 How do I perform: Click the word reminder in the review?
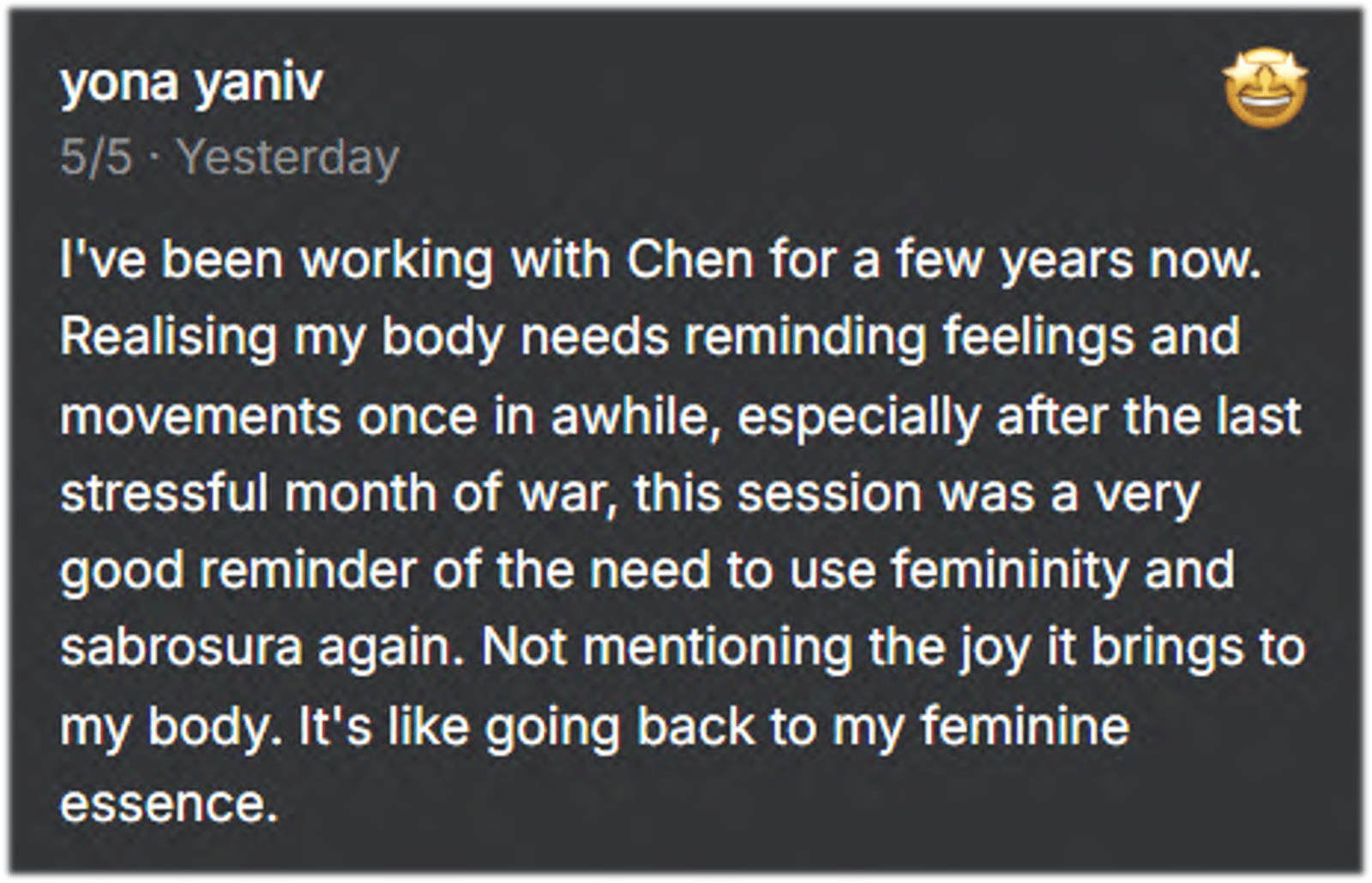tap(307, 570)
